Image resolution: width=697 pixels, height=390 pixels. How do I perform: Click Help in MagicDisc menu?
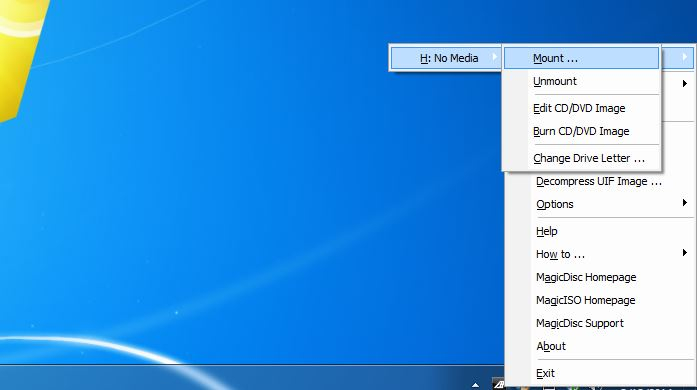(x=600, y=231)
